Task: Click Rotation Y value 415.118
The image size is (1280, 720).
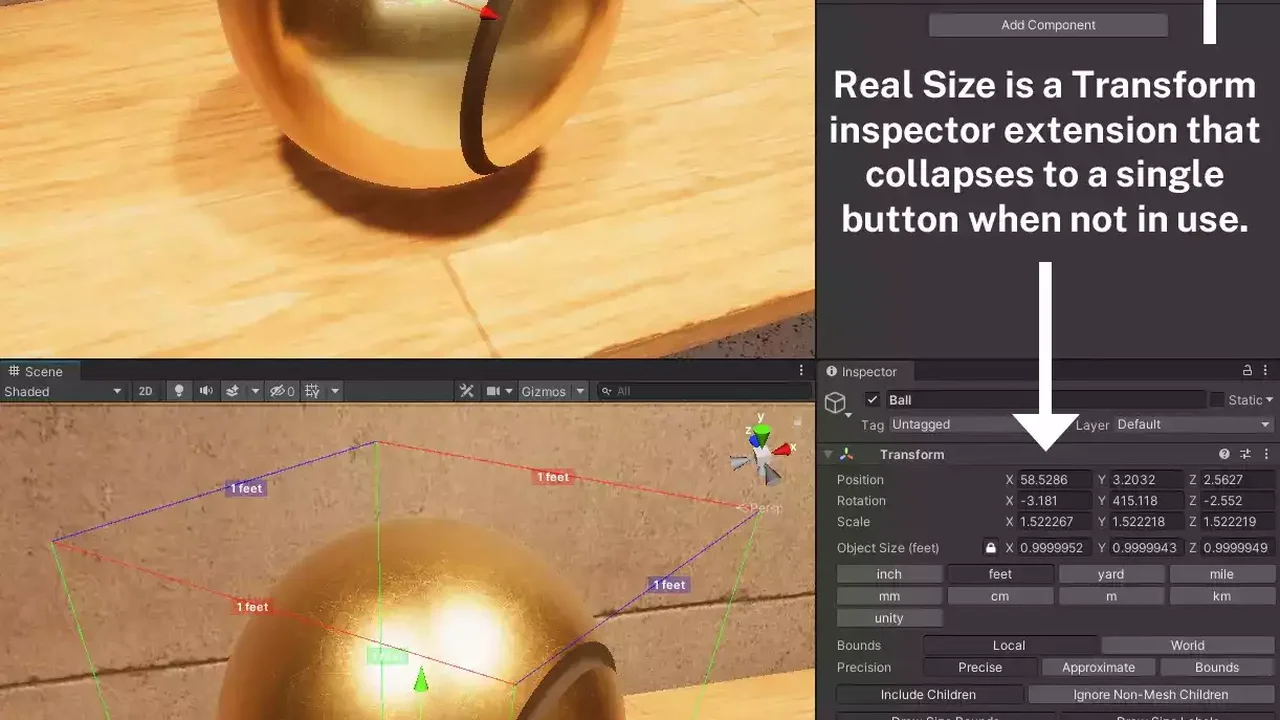Action: pos(1146,501)
